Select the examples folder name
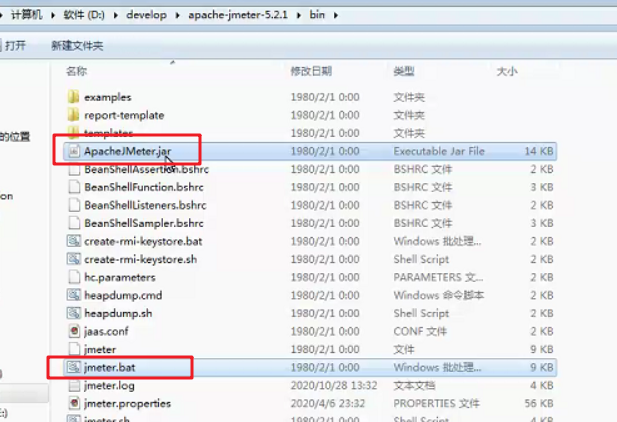The width and height of the screenshot is (617, 422). coord(107,97)
